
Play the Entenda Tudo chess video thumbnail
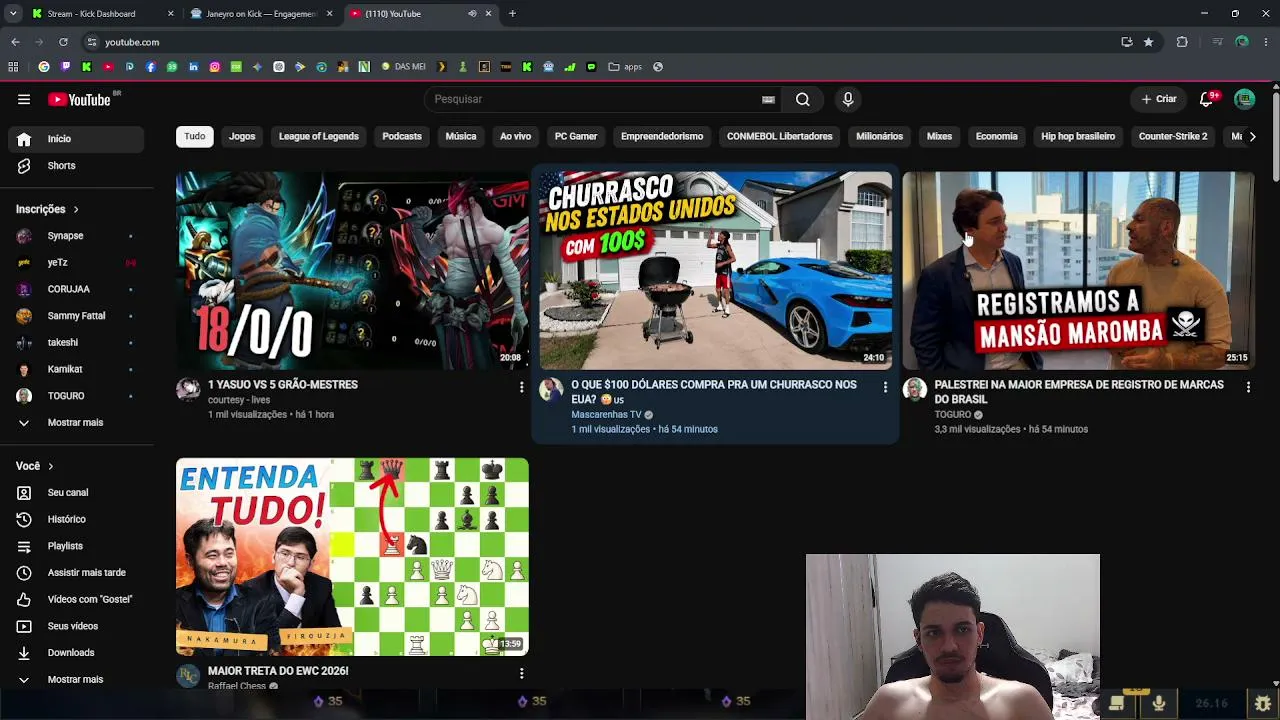[x=352, y=557]
